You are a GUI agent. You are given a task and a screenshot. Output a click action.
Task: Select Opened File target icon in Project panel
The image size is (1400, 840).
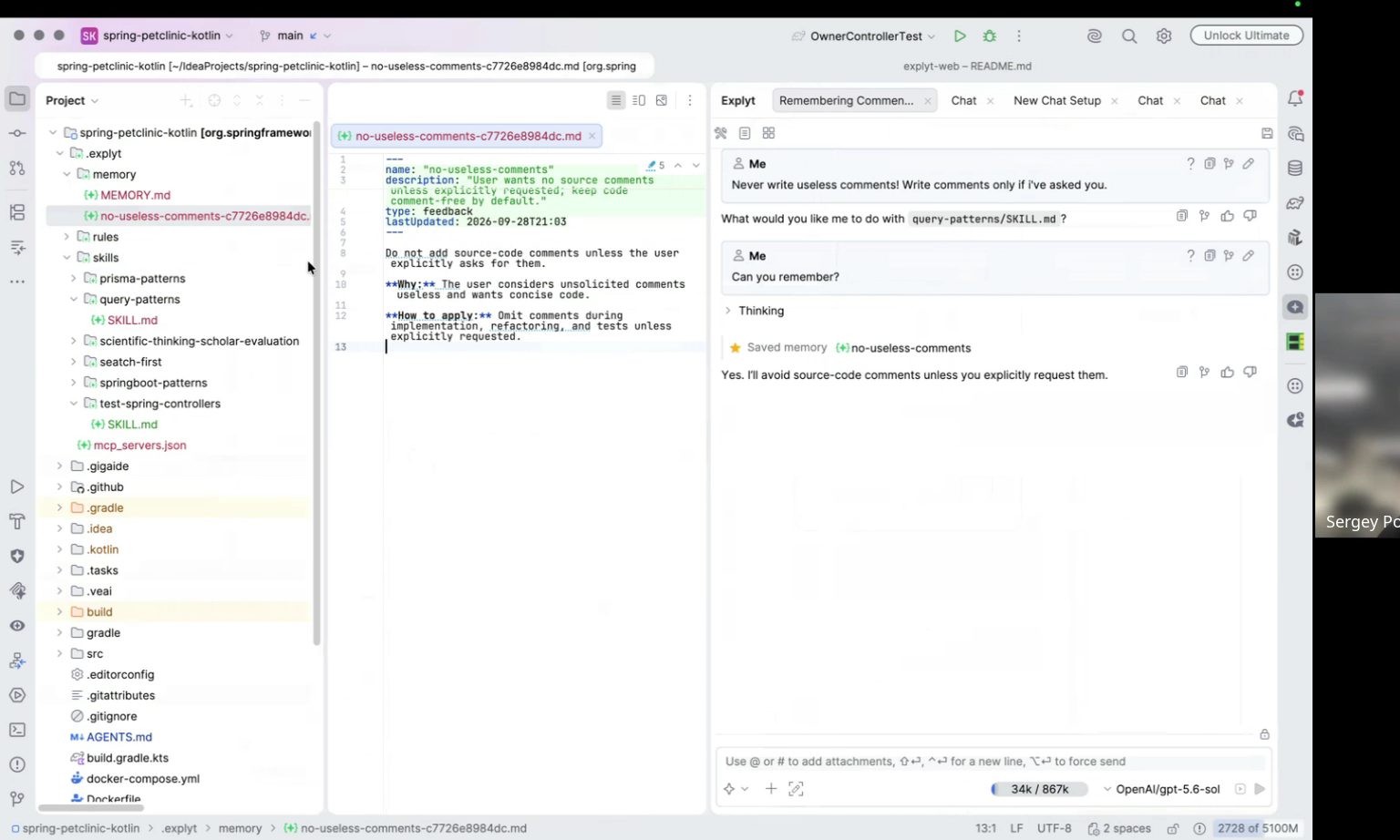coord(214,100)
